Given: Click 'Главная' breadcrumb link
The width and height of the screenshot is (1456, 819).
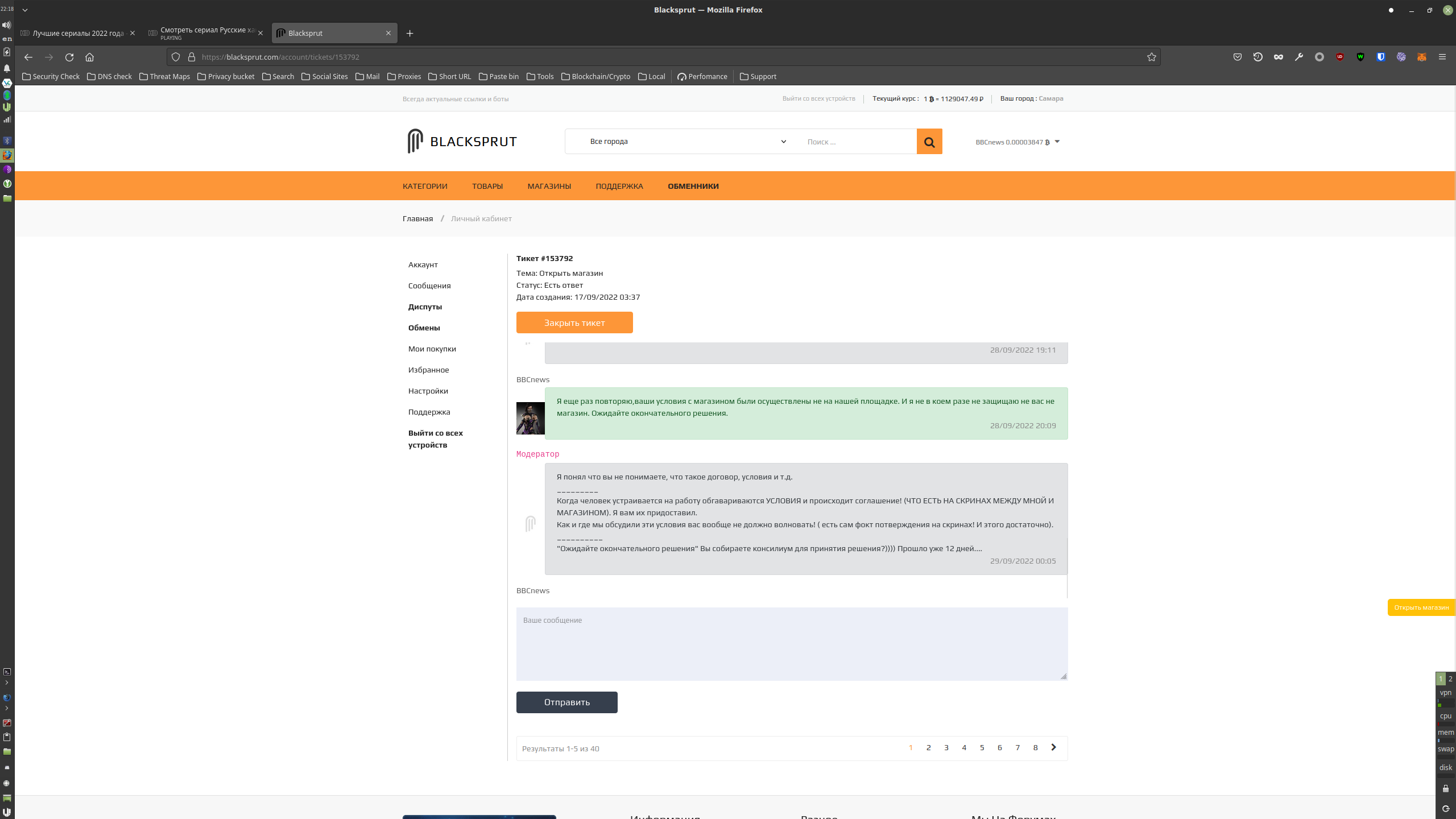Looking at the screenshot, I should (x=417, y=218).
